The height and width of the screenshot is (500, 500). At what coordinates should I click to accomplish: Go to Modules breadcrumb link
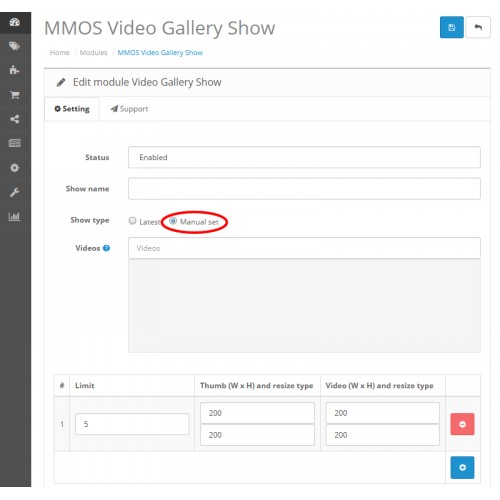[x=94, y=53]
